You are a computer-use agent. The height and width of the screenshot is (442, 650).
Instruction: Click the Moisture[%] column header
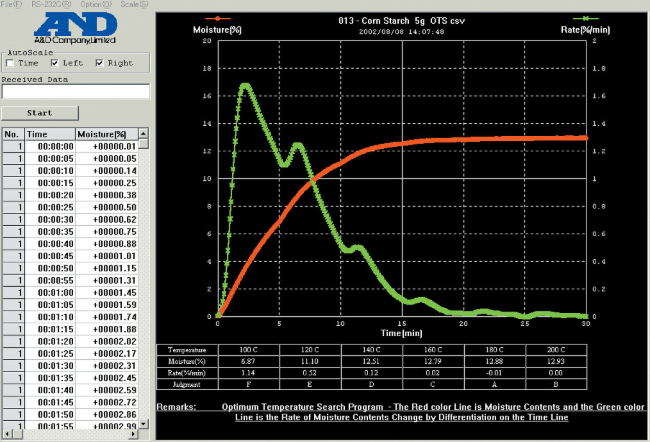[x=107, y=134]
